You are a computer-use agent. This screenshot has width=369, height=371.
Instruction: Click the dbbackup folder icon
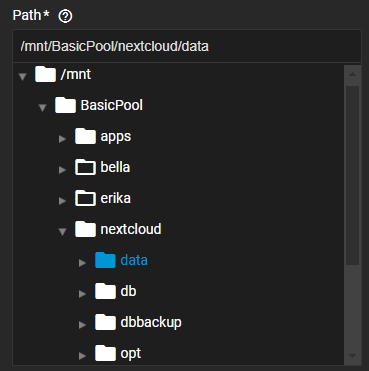[105, 322]
